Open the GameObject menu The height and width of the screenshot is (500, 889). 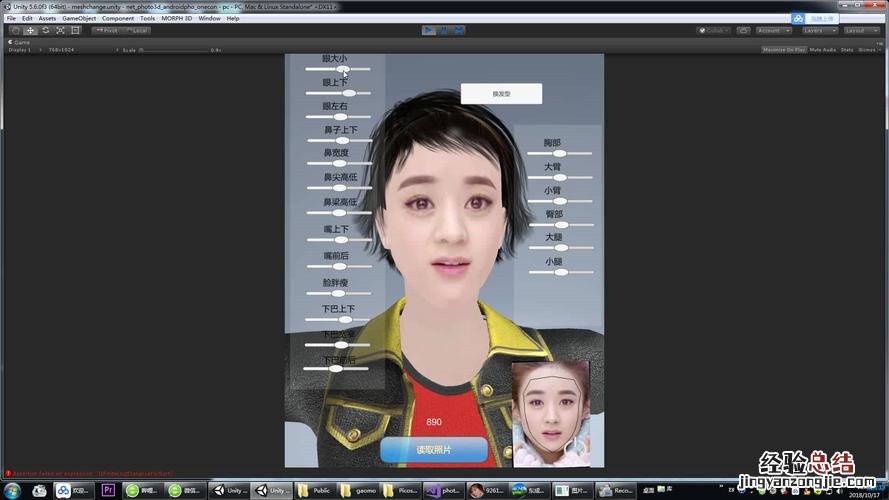[x=79, y=18]
